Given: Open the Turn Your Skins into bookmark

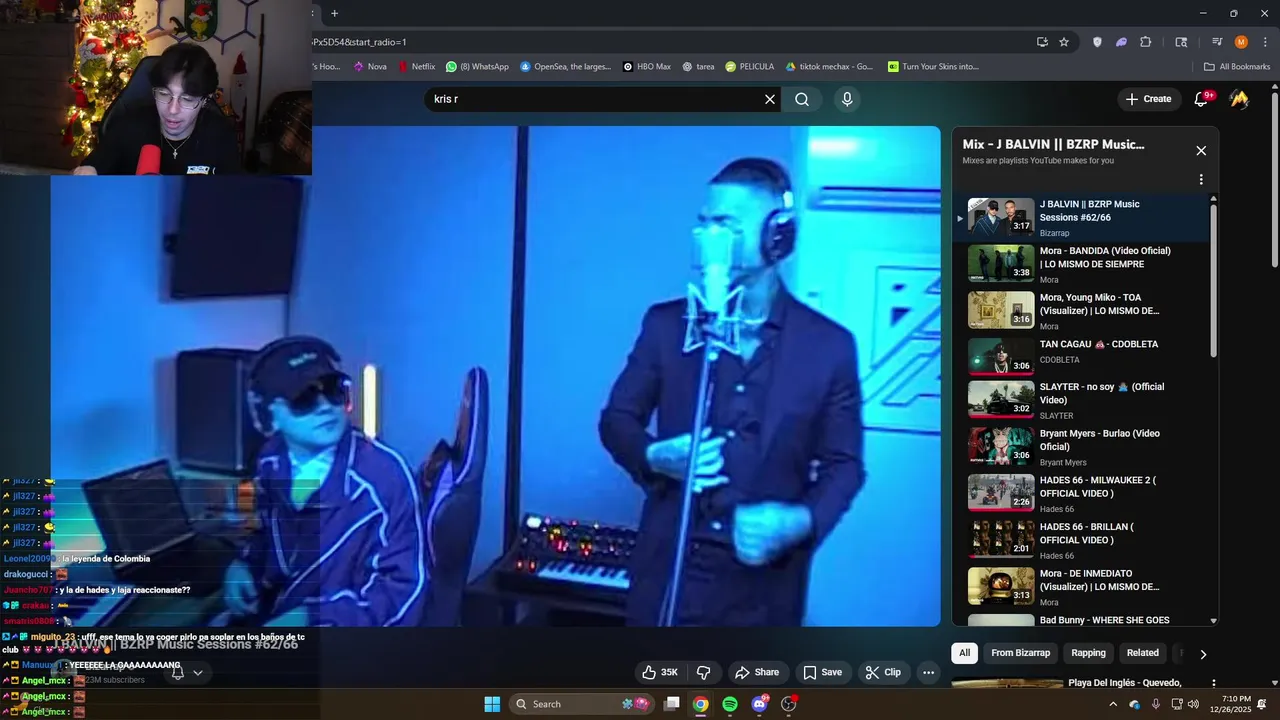Looking at the screenshot, I should click(934, 67).
